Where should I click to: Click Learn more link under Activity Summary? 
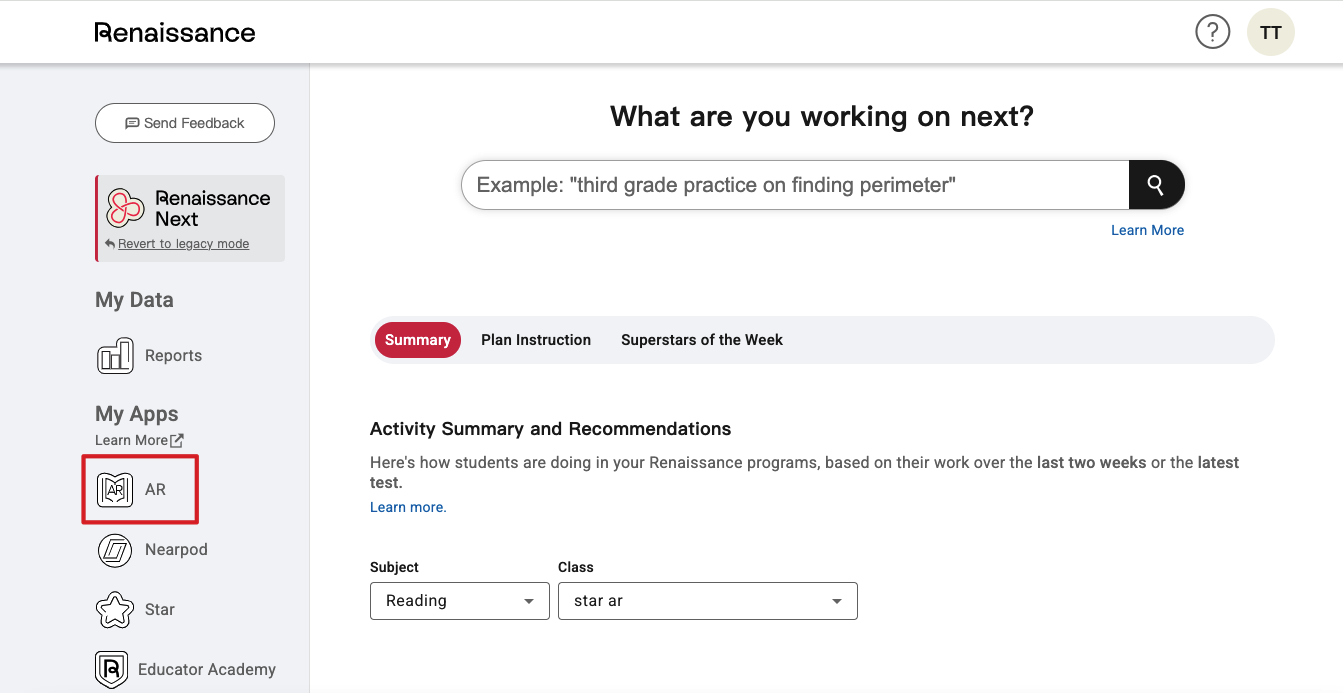408,507
